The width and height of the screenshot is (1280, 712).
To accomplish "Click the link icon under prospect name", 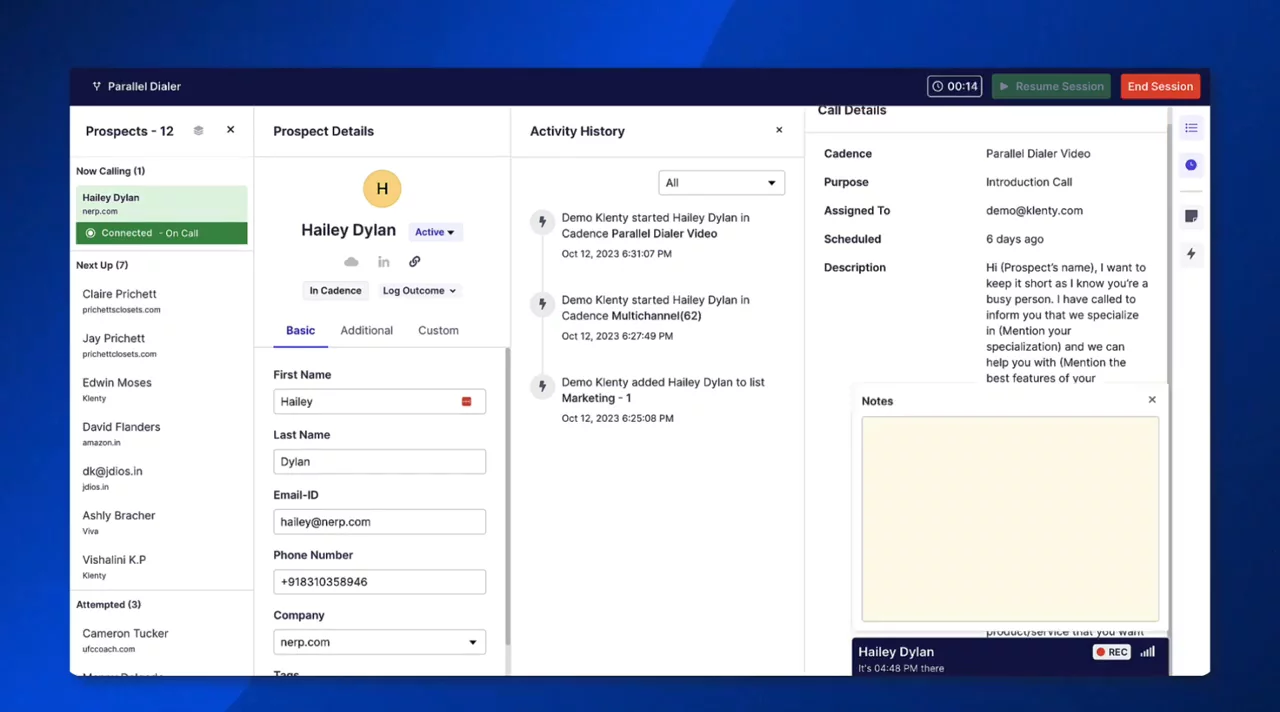I will pos(414,262).
